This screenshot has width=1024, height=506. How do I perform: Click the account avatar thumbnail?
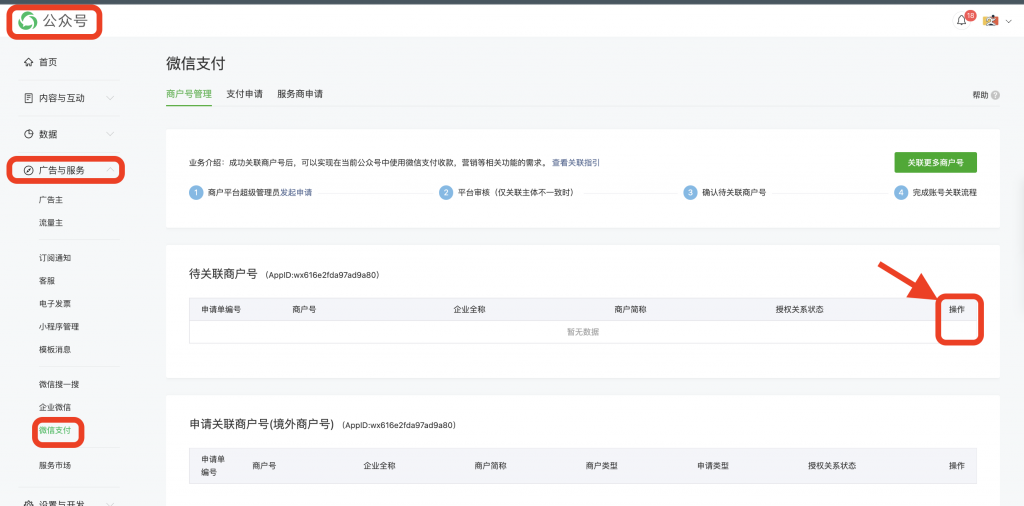coord(991,21)
